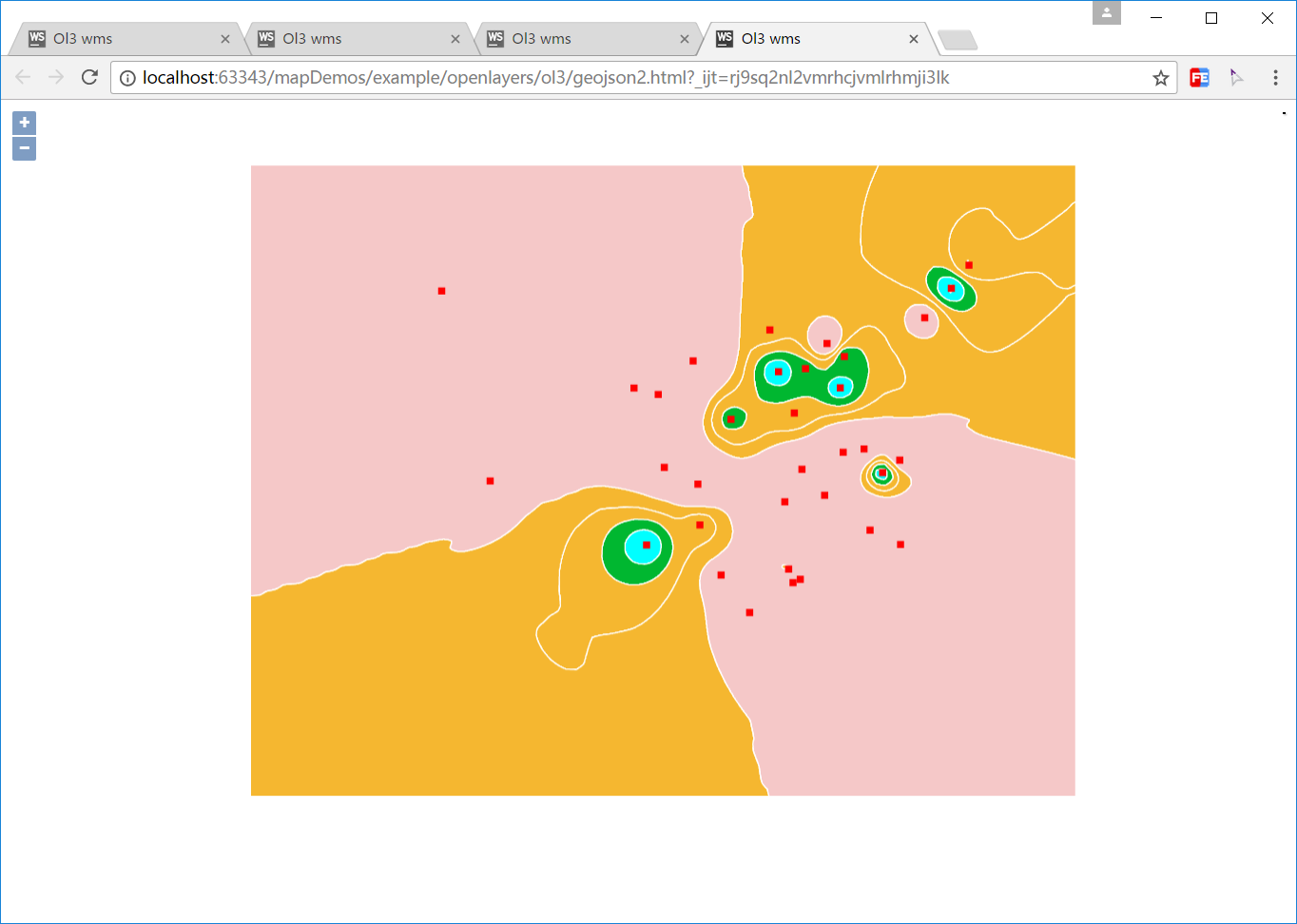Image resolution: width=1297 pixels, height=924 pixels.
Task: Close the active fourth Ol3 wms tab
Action: point(913,39)
